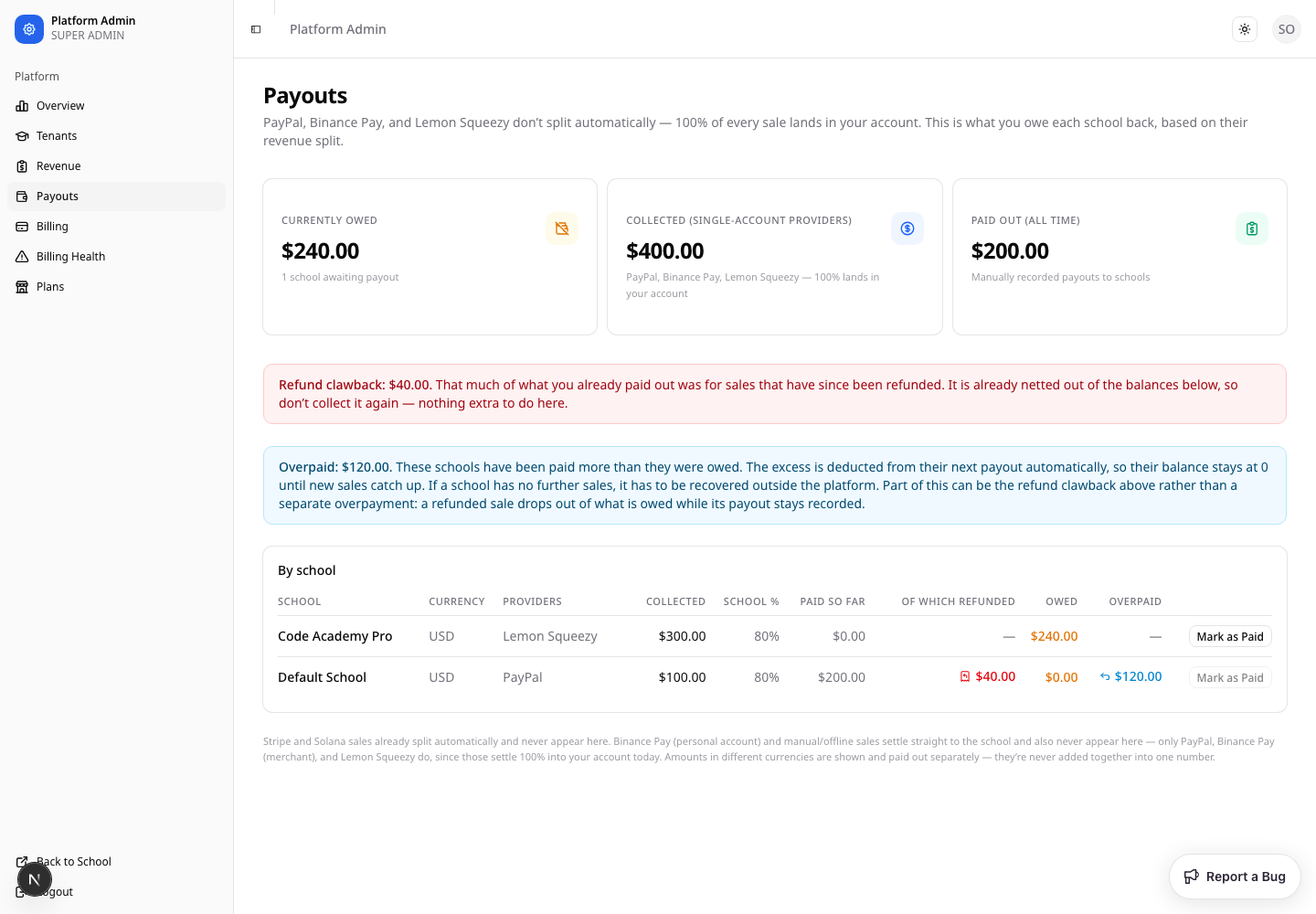Viewport: 1316px width, 914px height.
Task: Mark Code Academy Pro as paid
Action: tap(1230, 636)
